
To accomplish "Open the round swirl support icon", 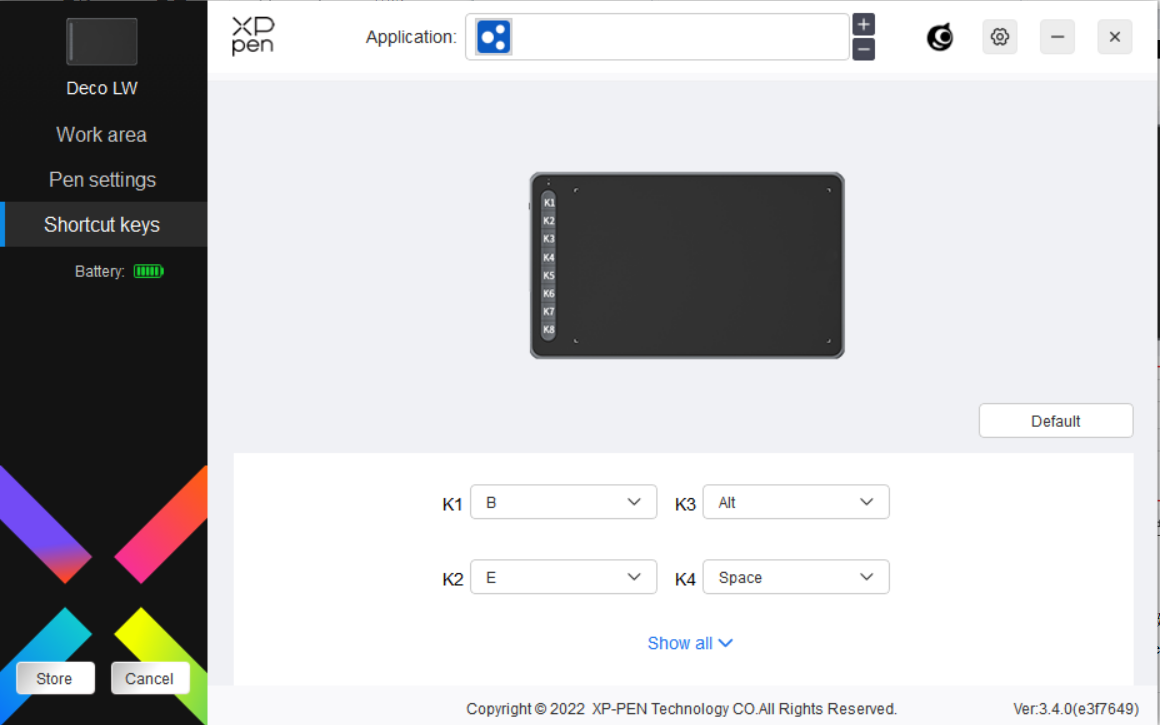I will click(x=940, y=37).
